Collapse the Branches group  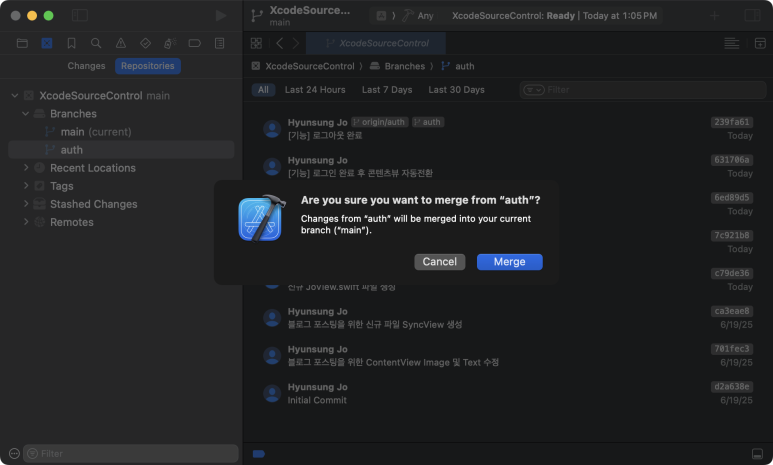[x=26, y=114]
